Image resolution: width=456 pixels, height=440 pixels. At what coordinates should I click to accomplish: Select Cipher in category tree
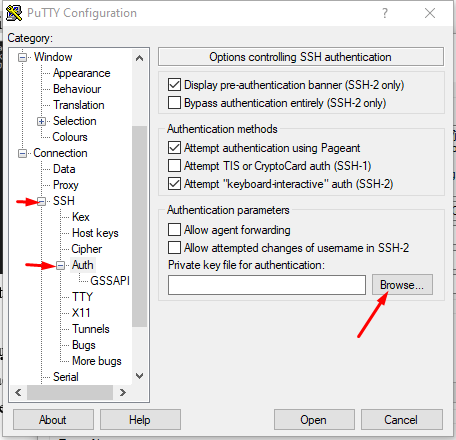click(x=87, y=249)
